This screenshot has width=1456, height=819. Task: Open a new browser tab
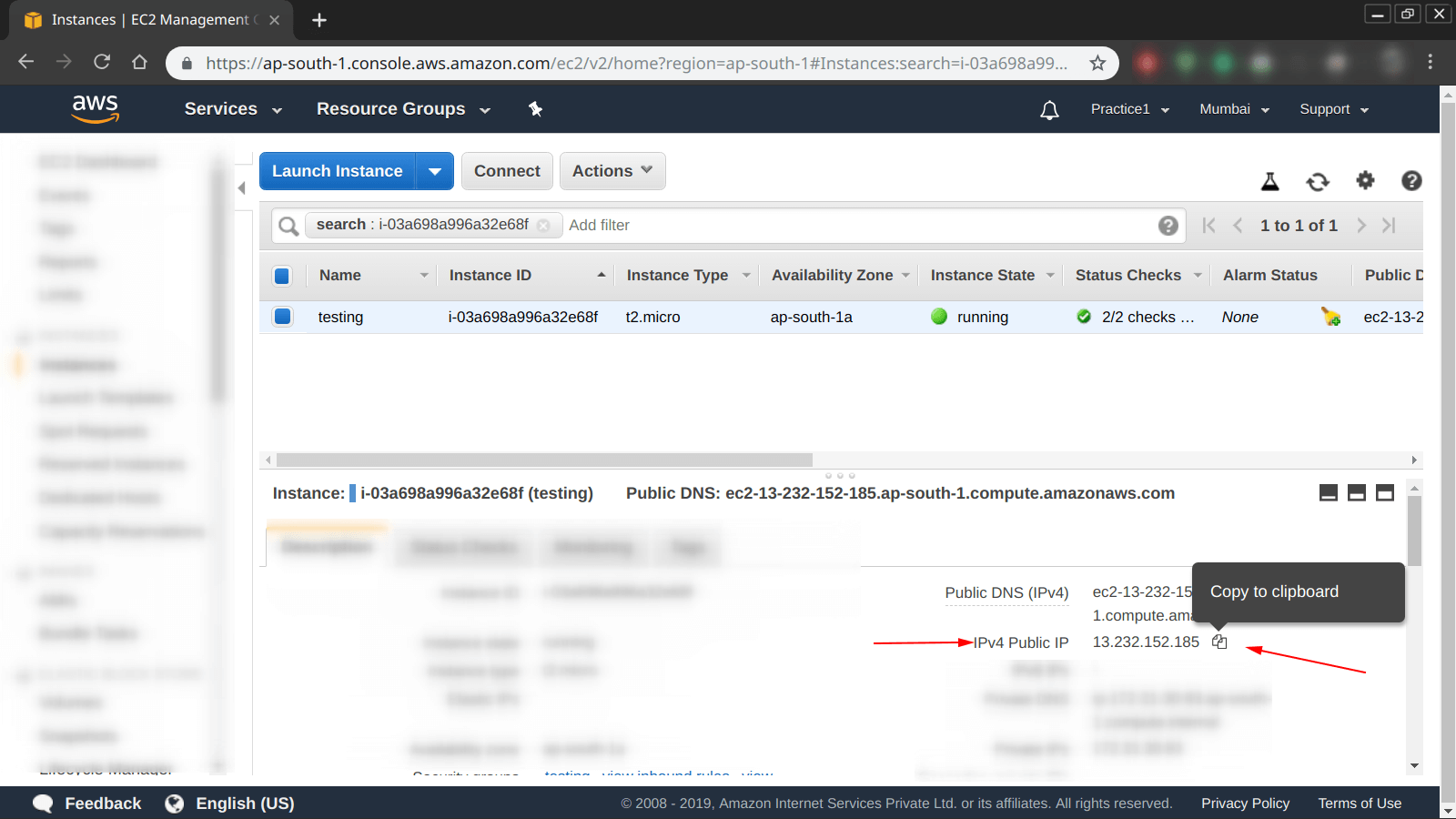pyautogui.click(x=319, y=20)
